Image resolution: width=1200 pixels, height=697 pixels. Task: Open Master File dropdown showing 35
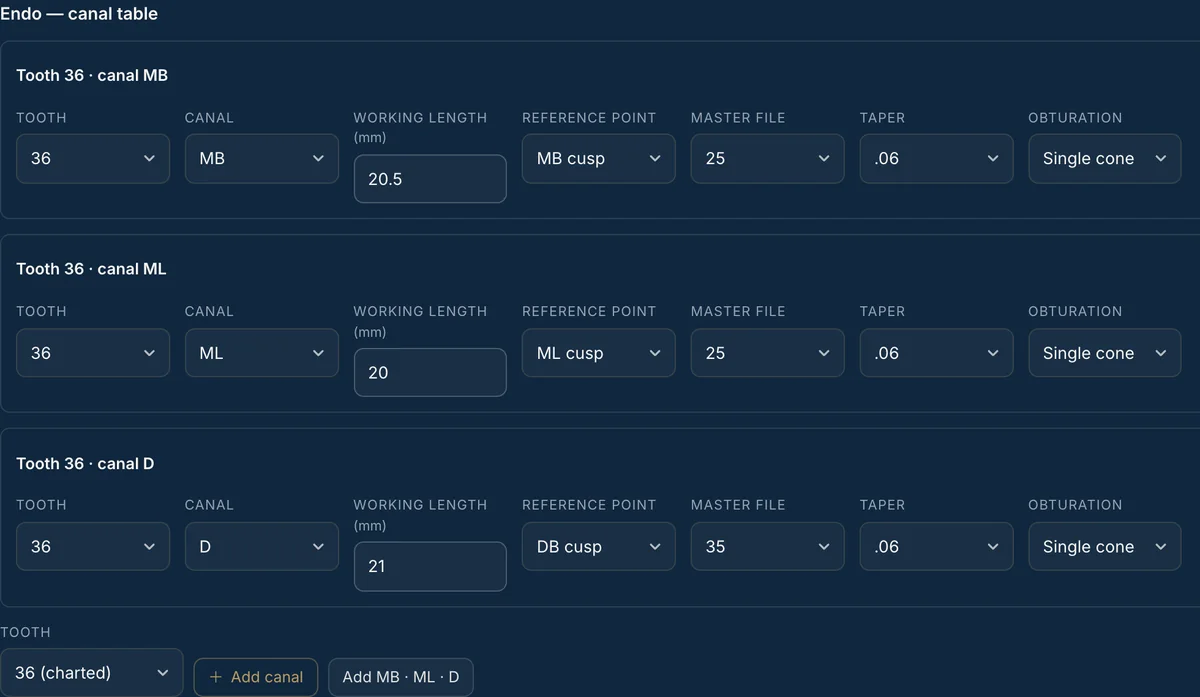click(767, 546)
